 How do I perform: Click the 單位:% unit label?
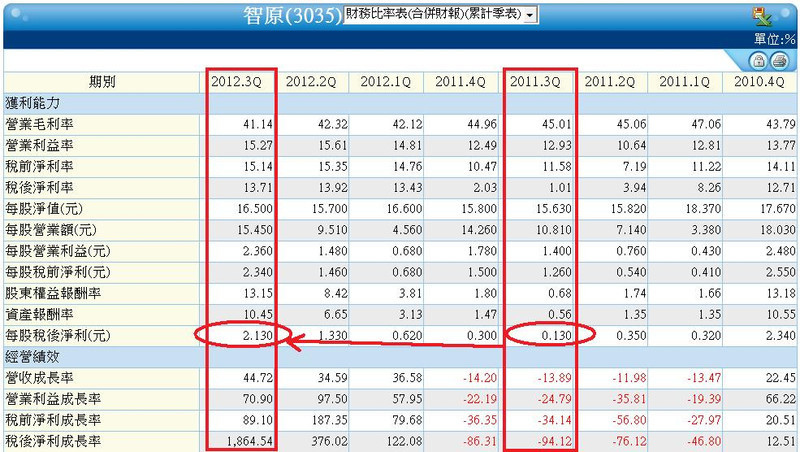tap(775, 39)
